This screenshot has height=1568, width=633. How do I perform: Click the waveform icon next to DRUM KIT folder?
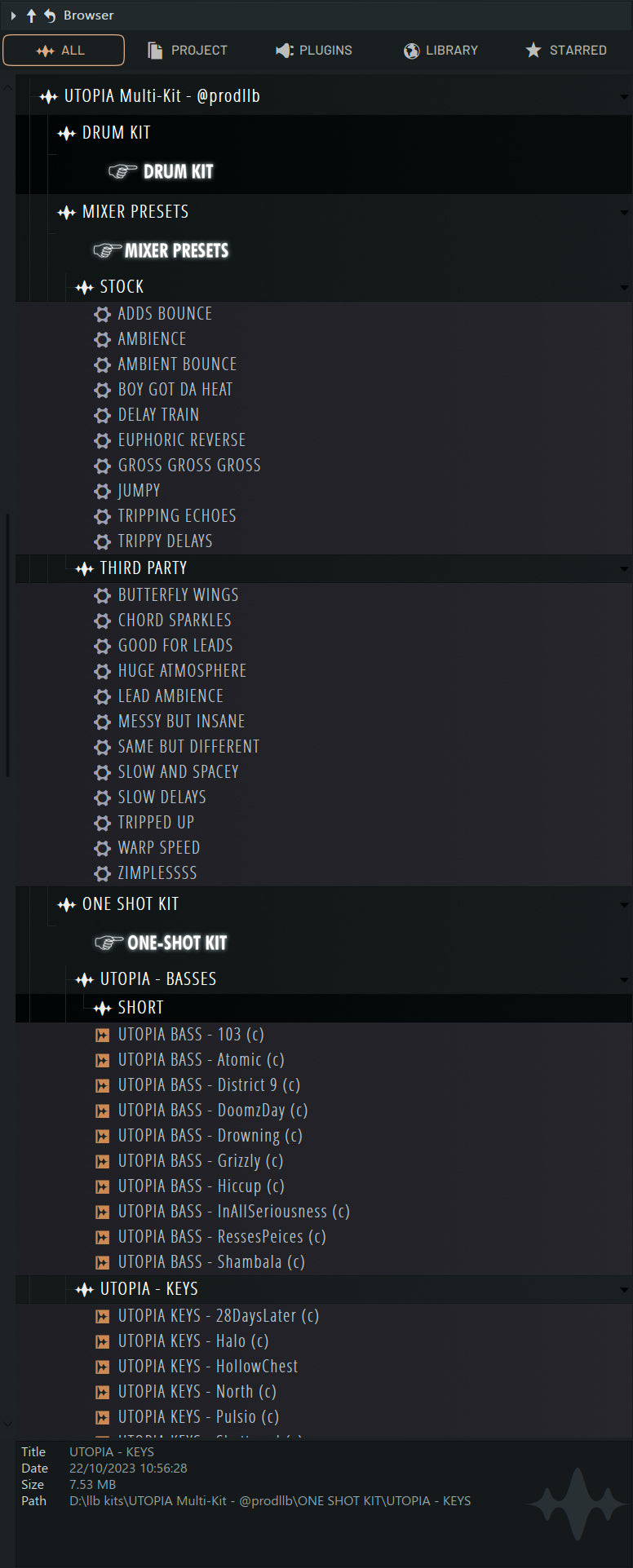tap(66, 133)
